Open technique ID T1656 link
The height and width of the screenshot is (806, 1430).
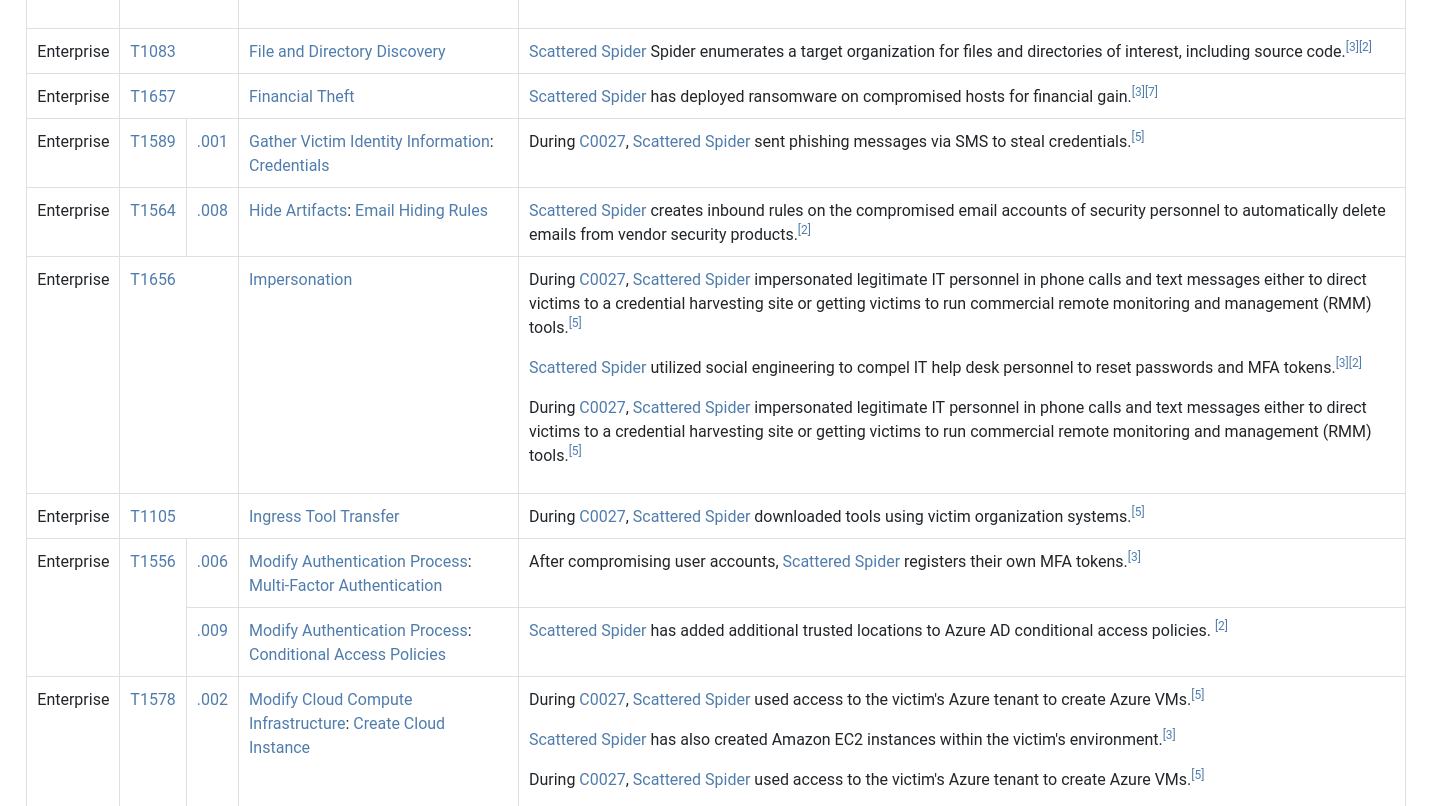(152, 279)
